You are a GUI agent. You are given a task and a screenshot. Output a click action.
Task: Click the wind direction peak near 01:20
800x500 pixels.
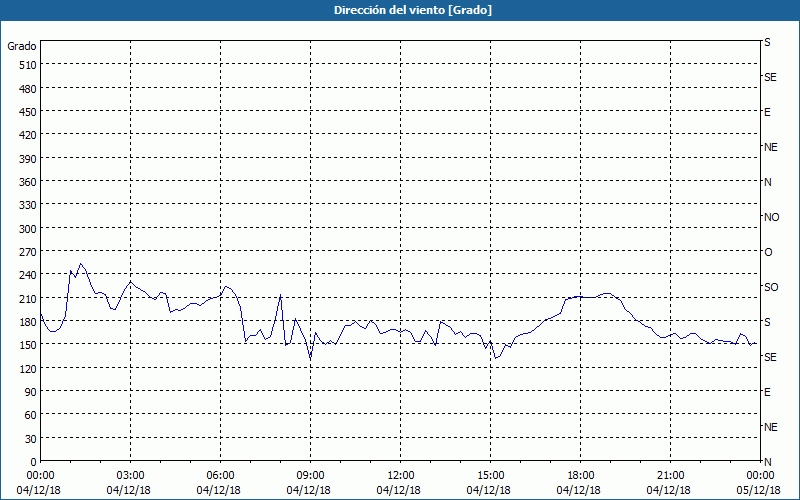tap(81, 264)
